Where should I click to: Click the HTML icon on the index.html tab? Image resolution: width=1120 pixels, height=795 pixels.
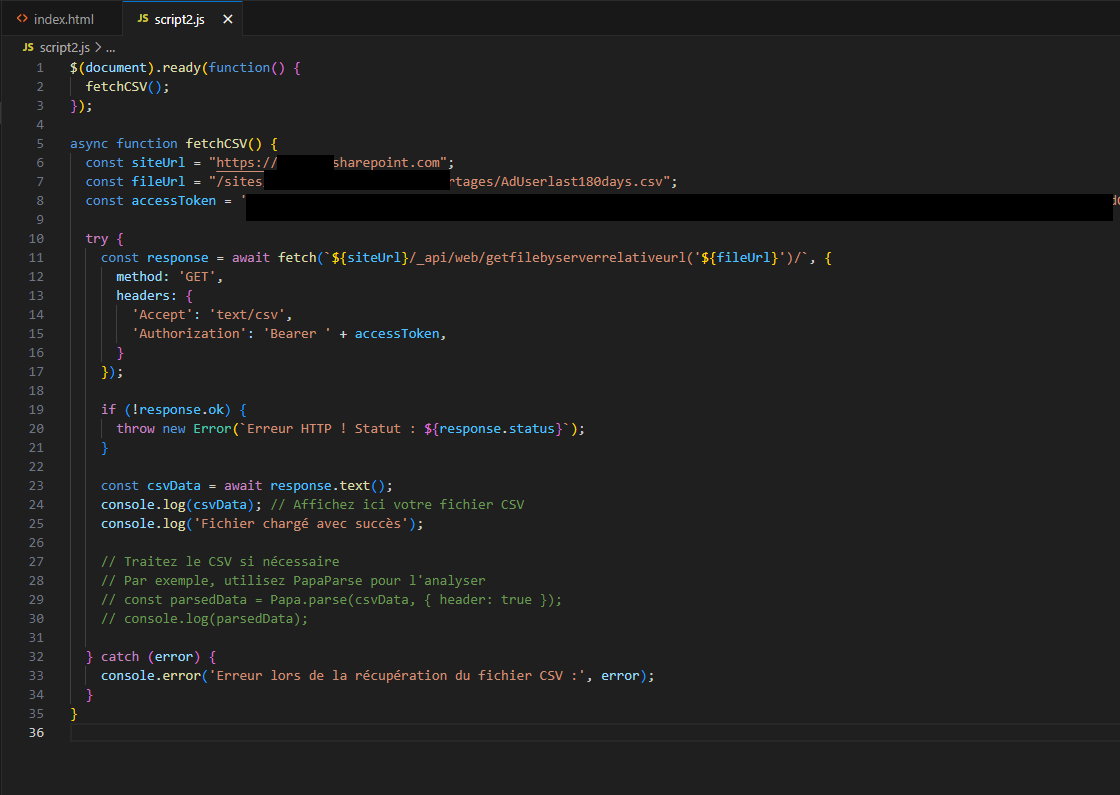[x=22, y=17]
